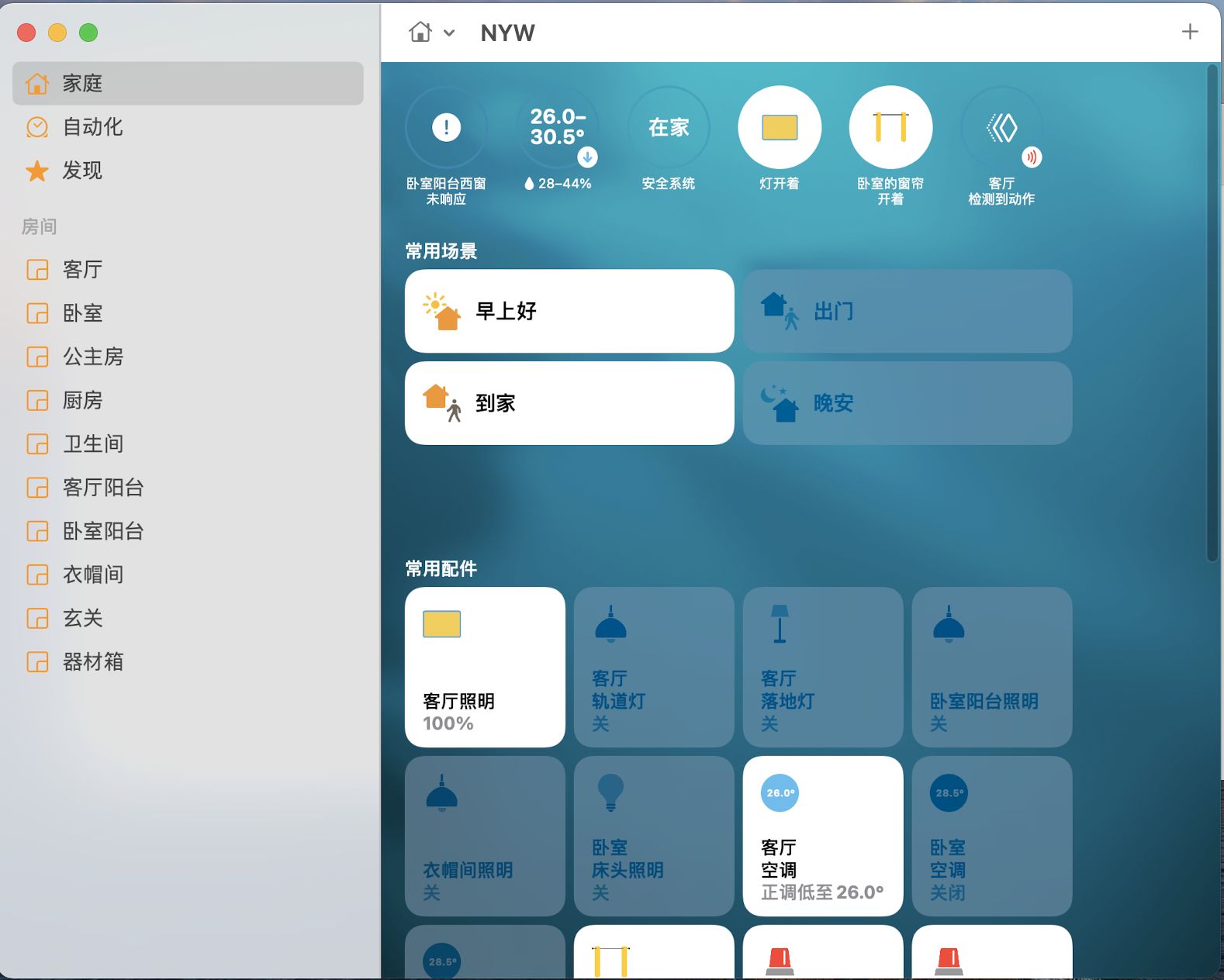1224x980 pixels.
Task: Click the 卧室阳台西窗 未响应 alert status
Action: (446, 146)
